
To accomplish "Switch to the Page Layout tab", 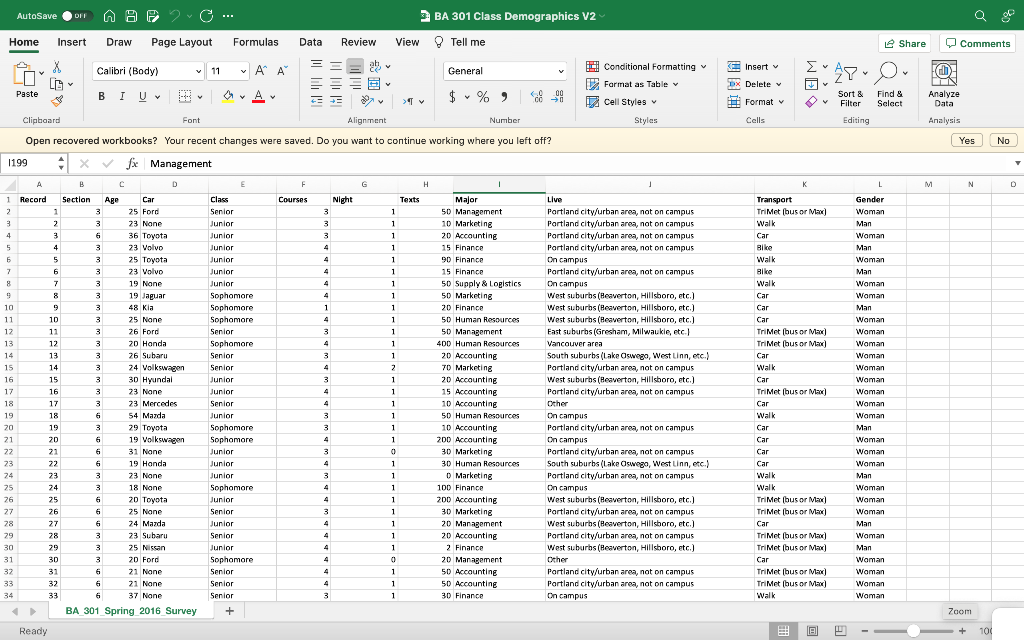I will pos(181,42).
